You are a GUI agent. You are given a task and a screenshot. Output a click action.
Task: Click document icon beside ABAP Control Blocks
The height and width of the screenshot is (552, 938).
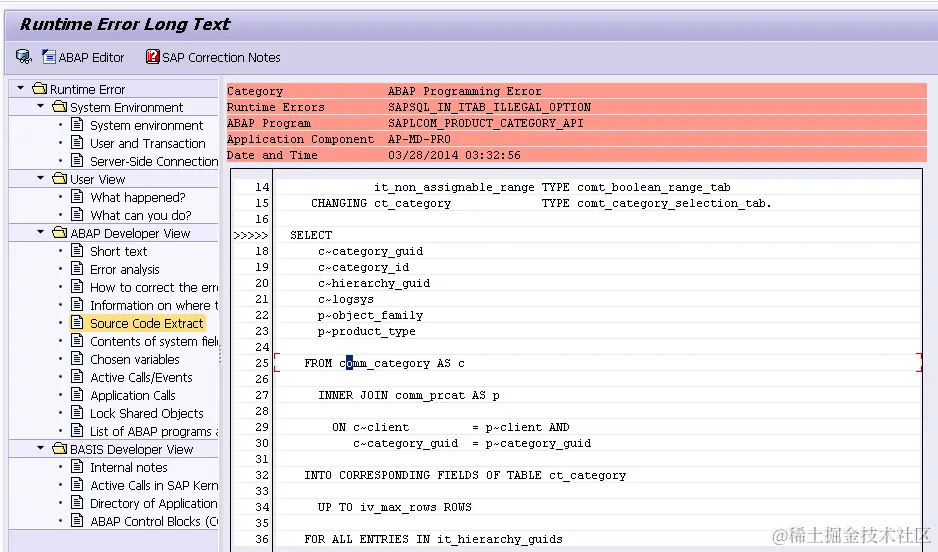tap(77, 520)
